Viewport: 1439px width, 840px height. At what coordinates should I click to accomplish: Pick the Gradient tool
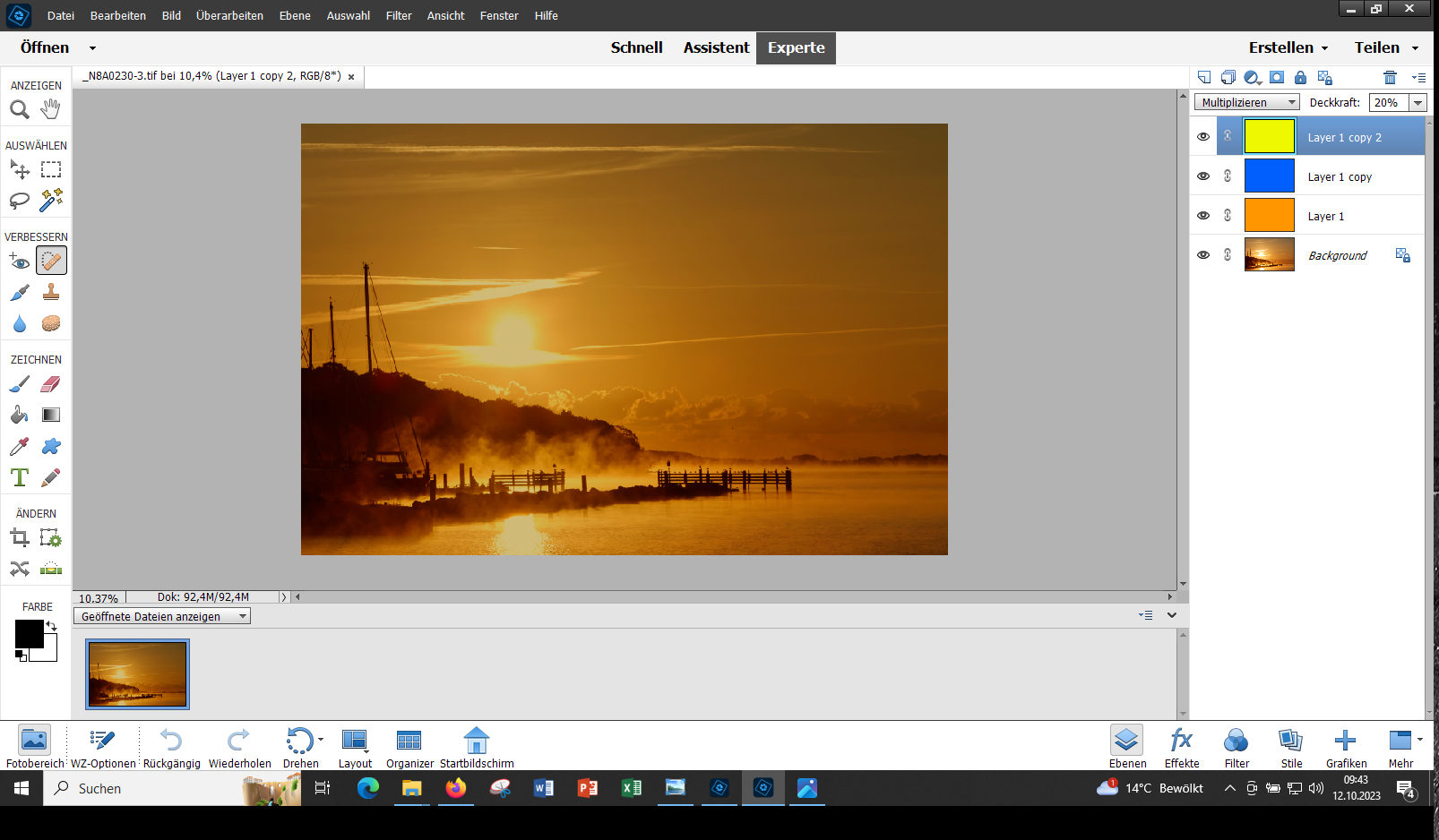(x=51, y=415)
